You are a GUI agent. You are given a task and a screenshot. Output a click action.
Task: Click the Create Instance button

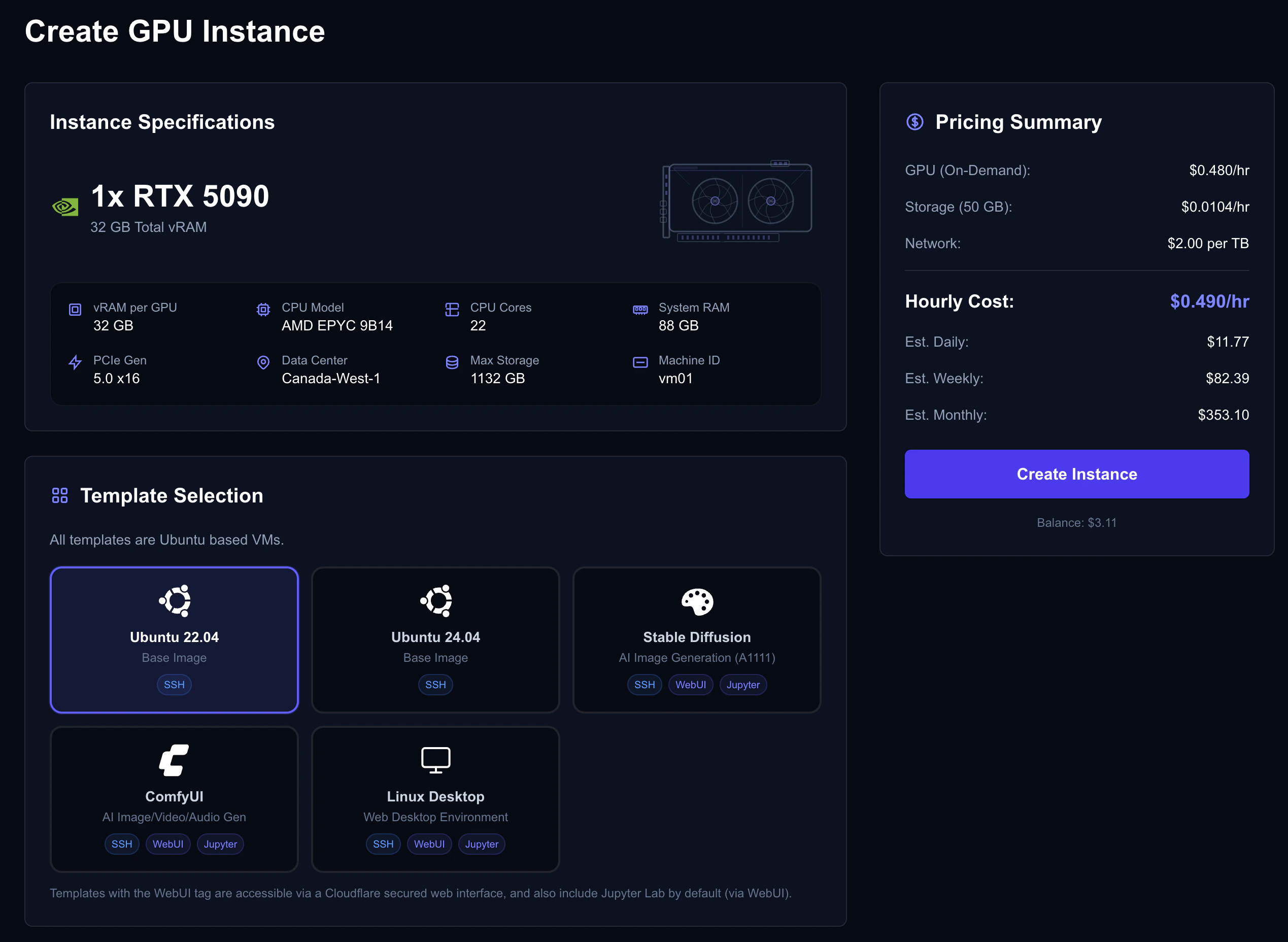click(1076, 474)
